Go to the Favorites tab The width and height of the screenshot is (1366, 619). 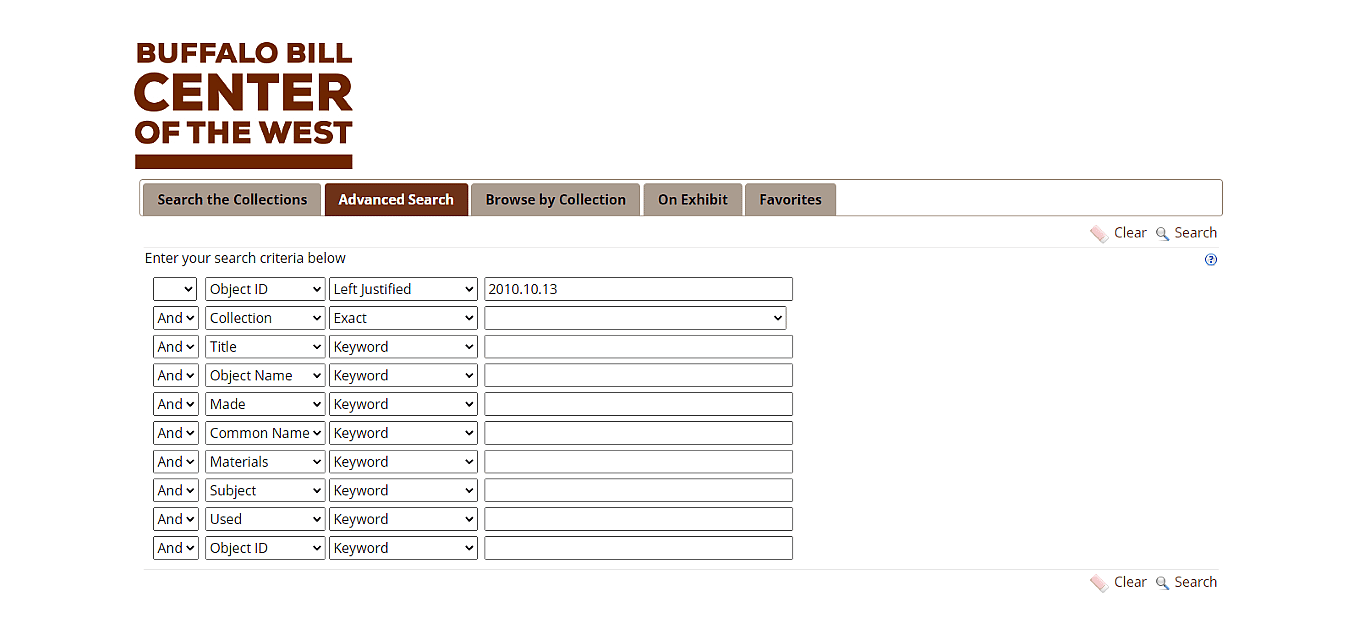click(790, 200)
